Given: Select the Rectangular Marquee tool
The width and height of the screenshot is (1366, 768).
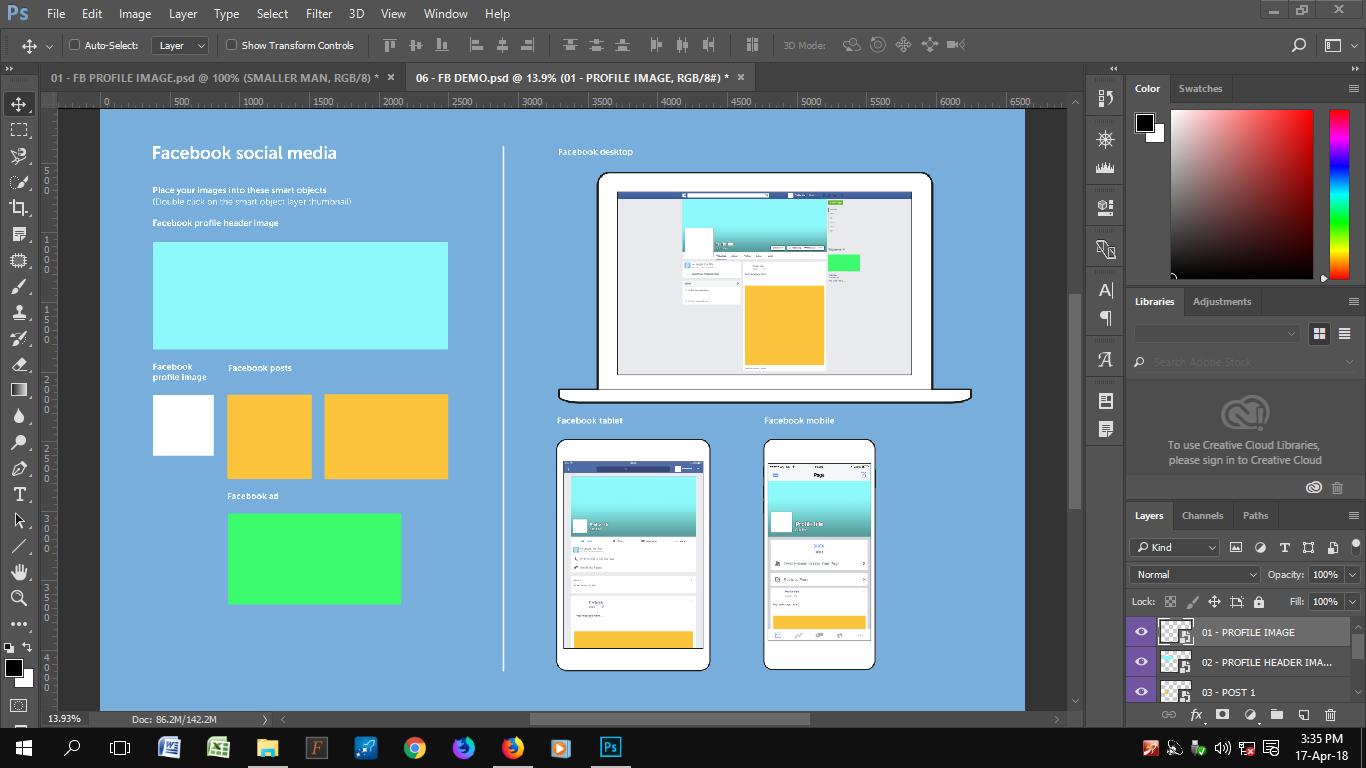Looking at the screenshot, I should tap(19, 130).
